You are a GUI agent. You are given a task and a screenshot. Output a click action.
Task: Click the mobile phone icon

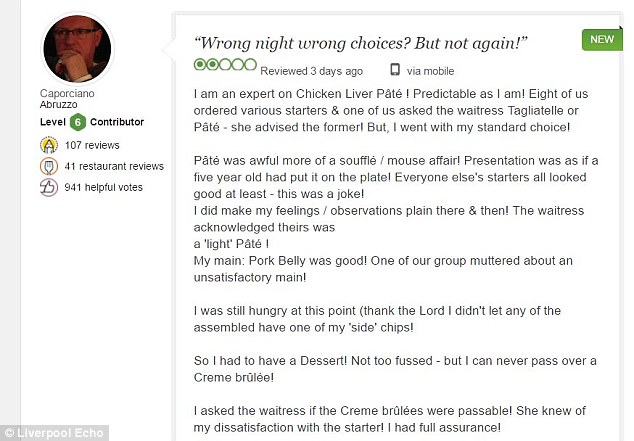(x=395, y=70)
